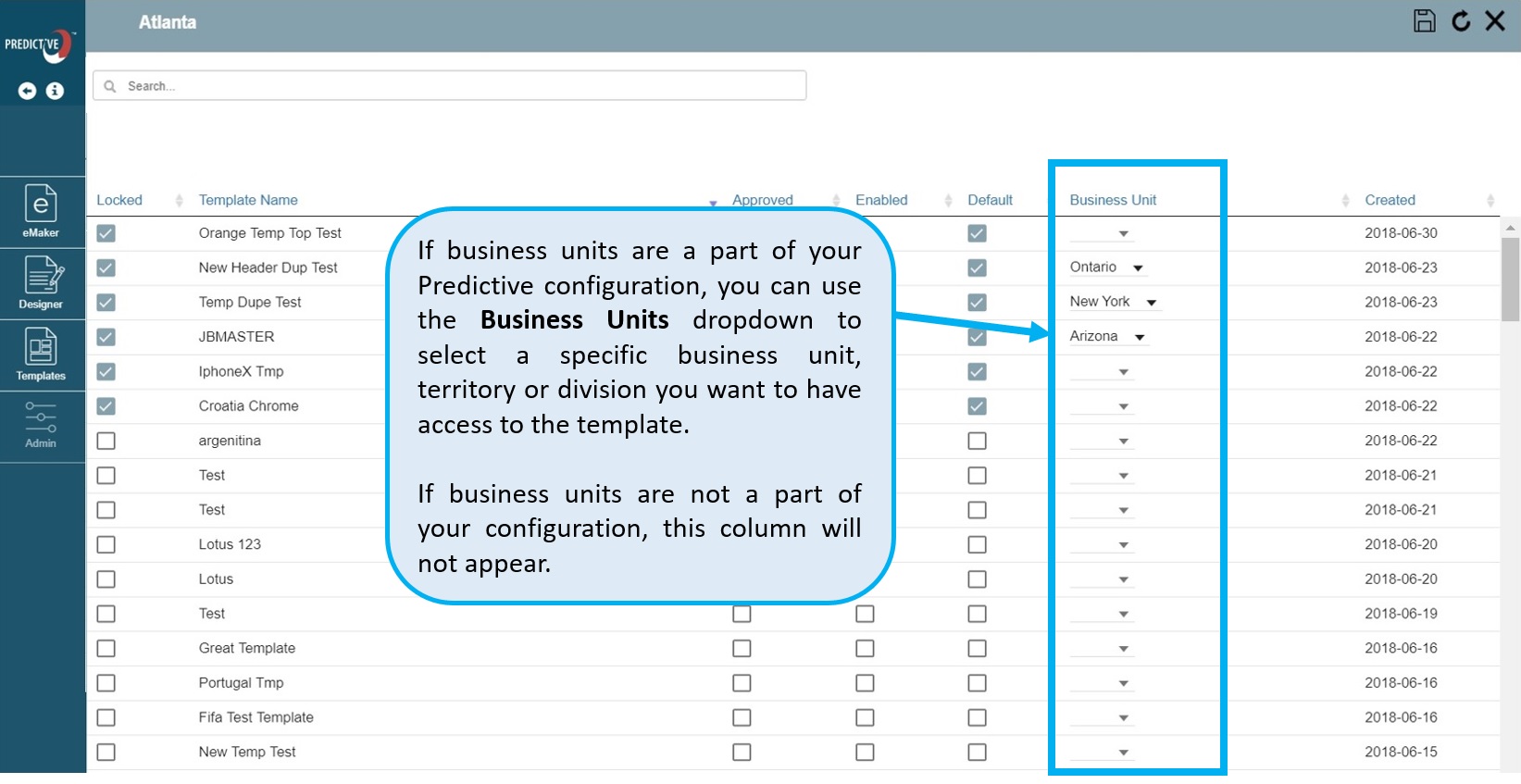
Task: Uncheck Locked for Orange Temp Top Test
Action: pos(106,233)
